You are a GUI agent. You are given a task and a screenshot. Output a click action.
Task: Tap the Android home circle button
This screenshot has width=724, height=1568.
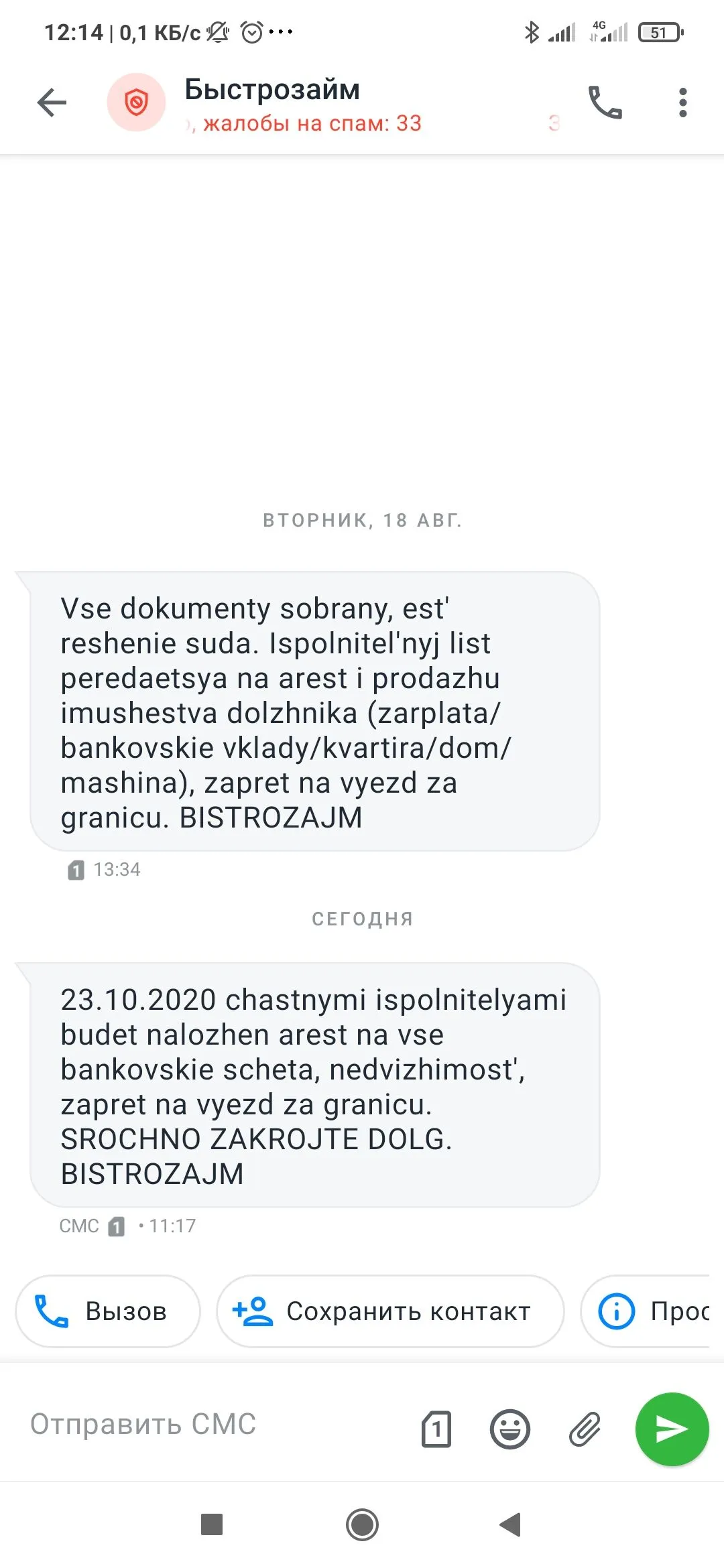click(x=362, y=1524)
